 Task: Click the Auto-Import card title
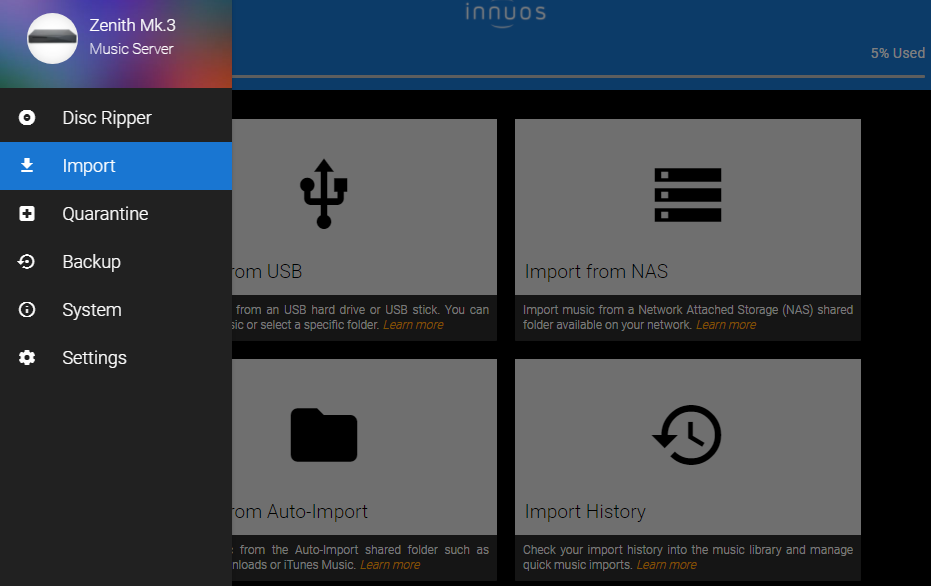click(x=300, y=511)
